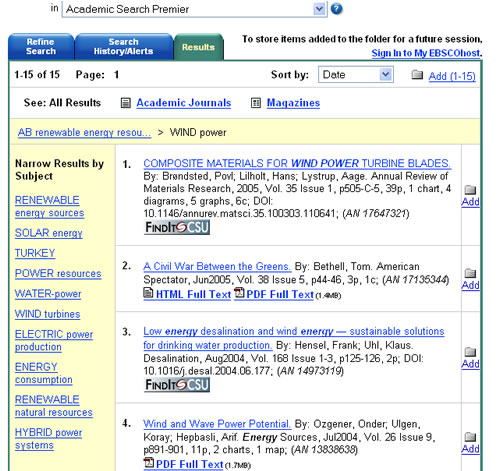
Task: Click FindIt CSU logo under result 3
Action: coord(177,385)
